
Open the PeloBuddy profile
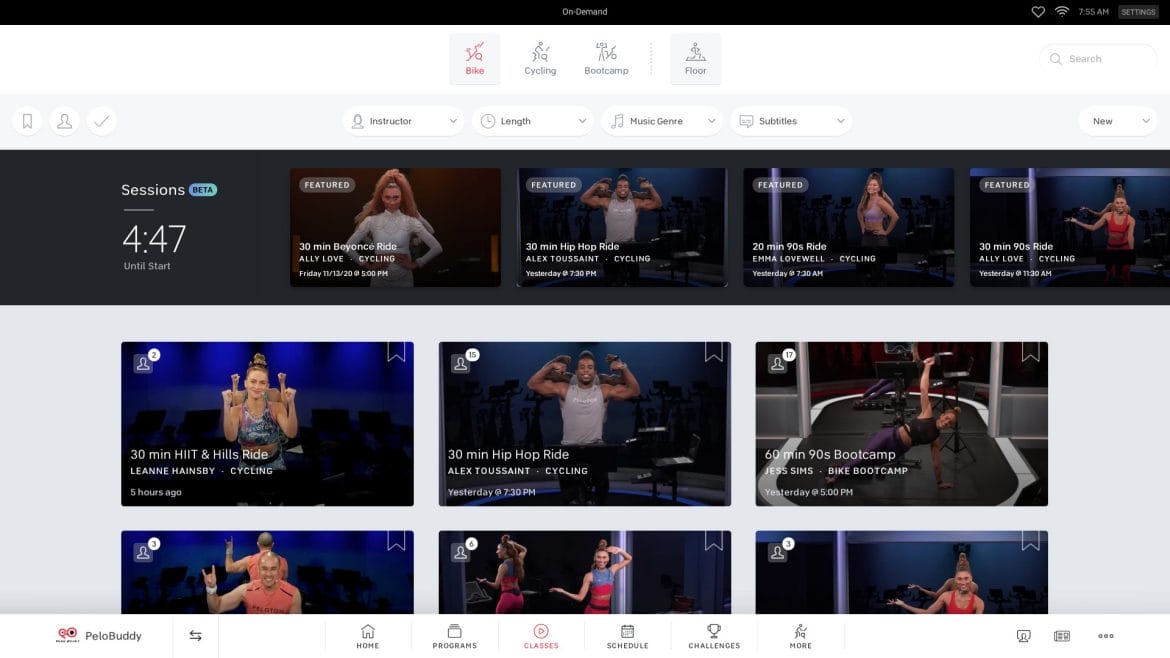click(x=98, y=636)
